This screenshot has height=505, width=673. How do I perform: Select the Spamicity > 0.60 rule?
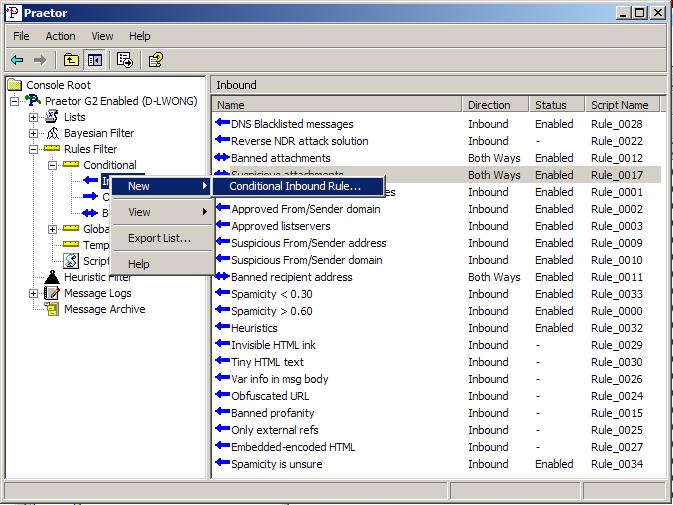(272, 311)
